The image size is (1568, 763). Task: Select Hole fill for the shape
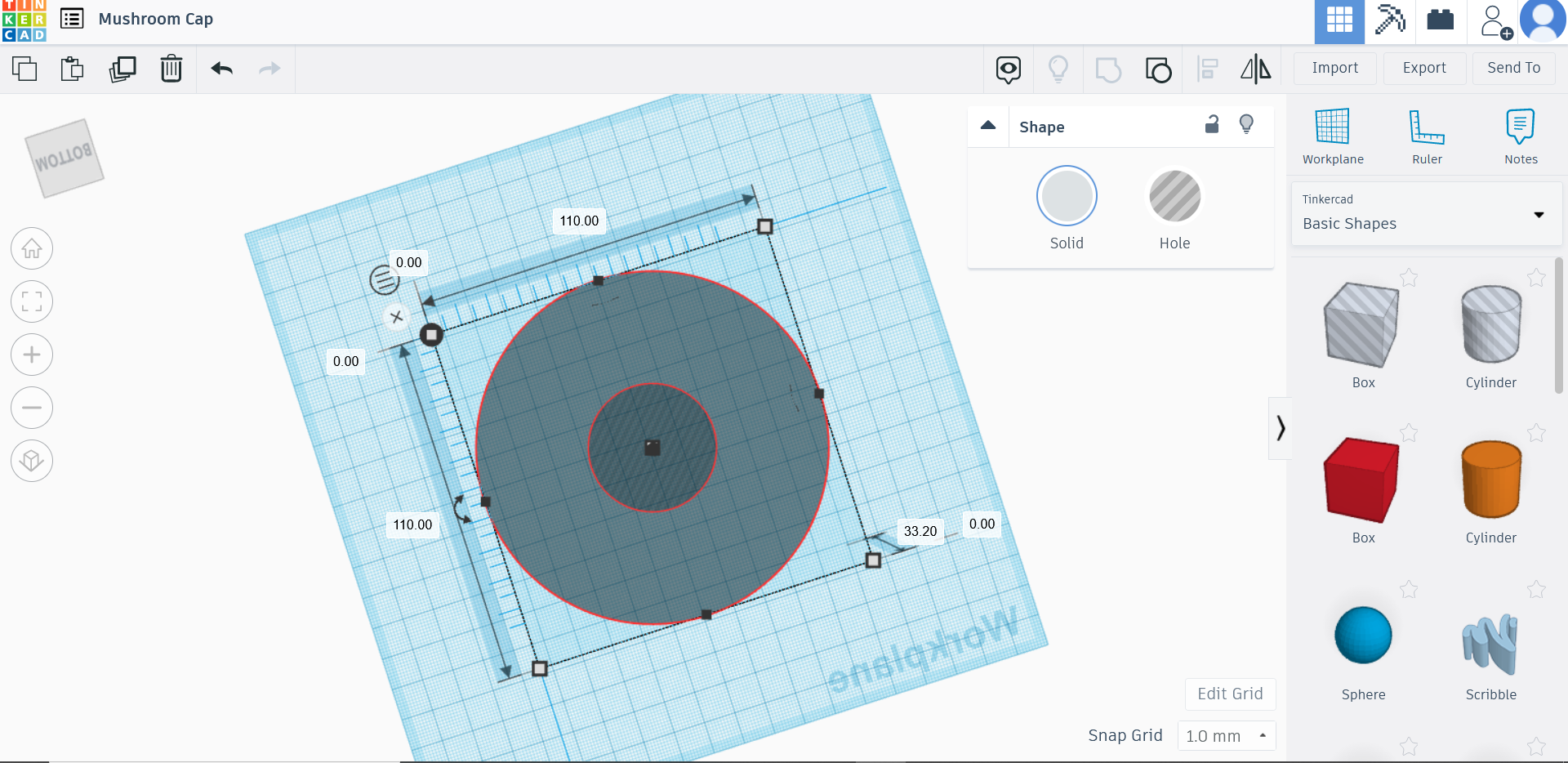[1174, 196]
